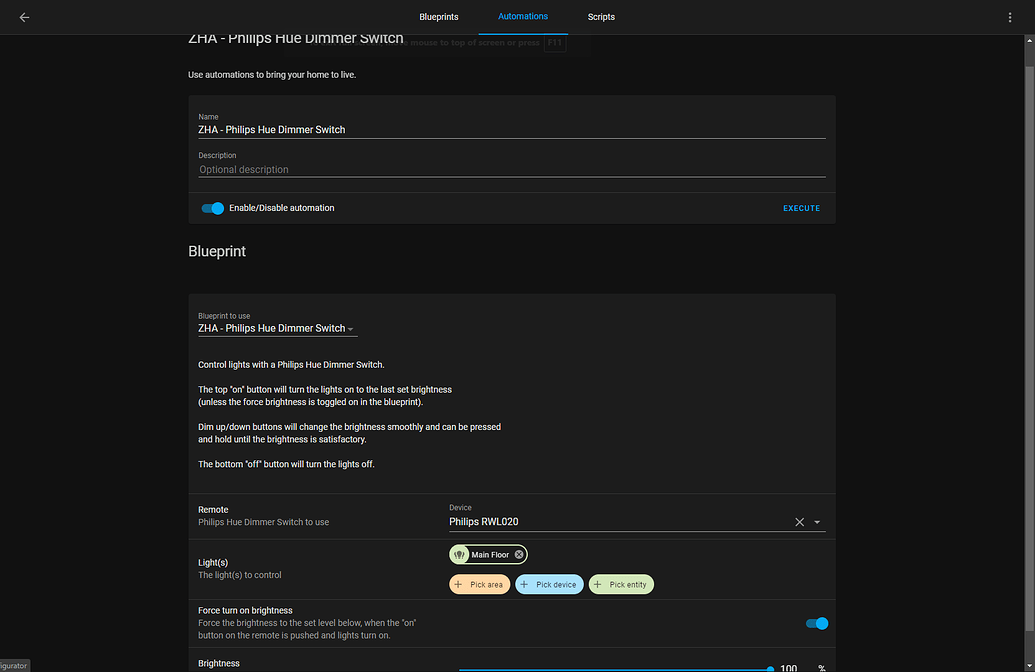Image resolution: width=1035 pixels, height=672 pixels.
Task: Open the three-dot overflow menu
Action: pyautogui.click(x=1011, y=17)
